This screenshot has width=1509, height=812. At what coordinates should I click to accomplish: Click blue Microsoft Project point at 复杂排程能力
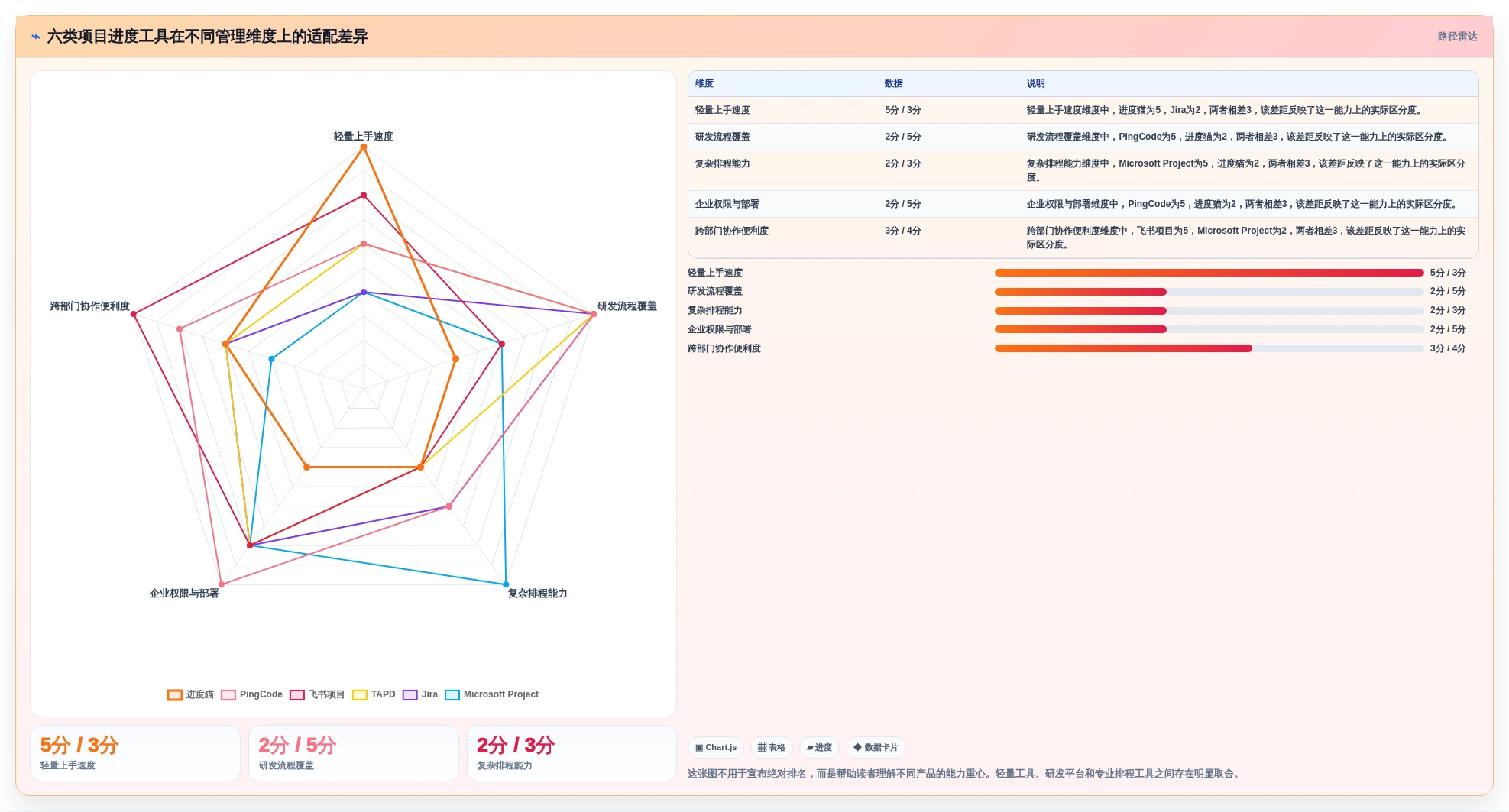click(x=506, y=584)
